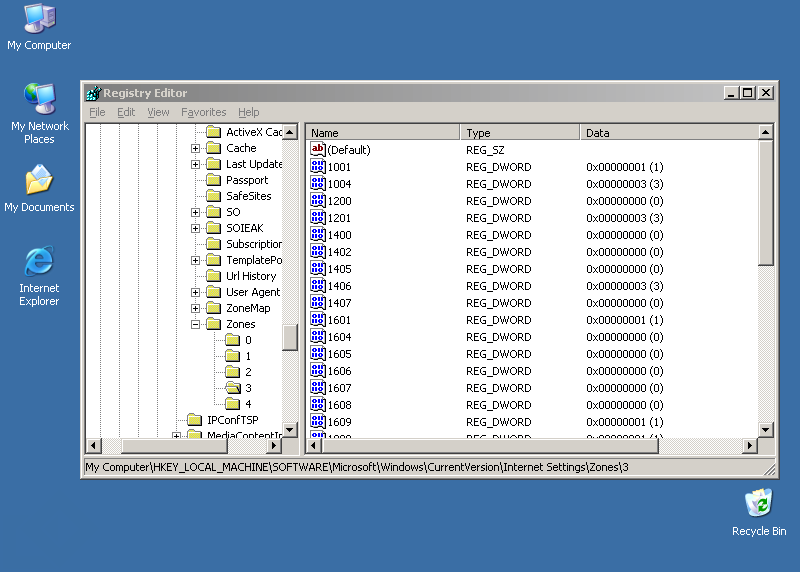The image size is (800, 572).
Task: Click the string icon for (Default) value
Action: (x=317, y=150)
